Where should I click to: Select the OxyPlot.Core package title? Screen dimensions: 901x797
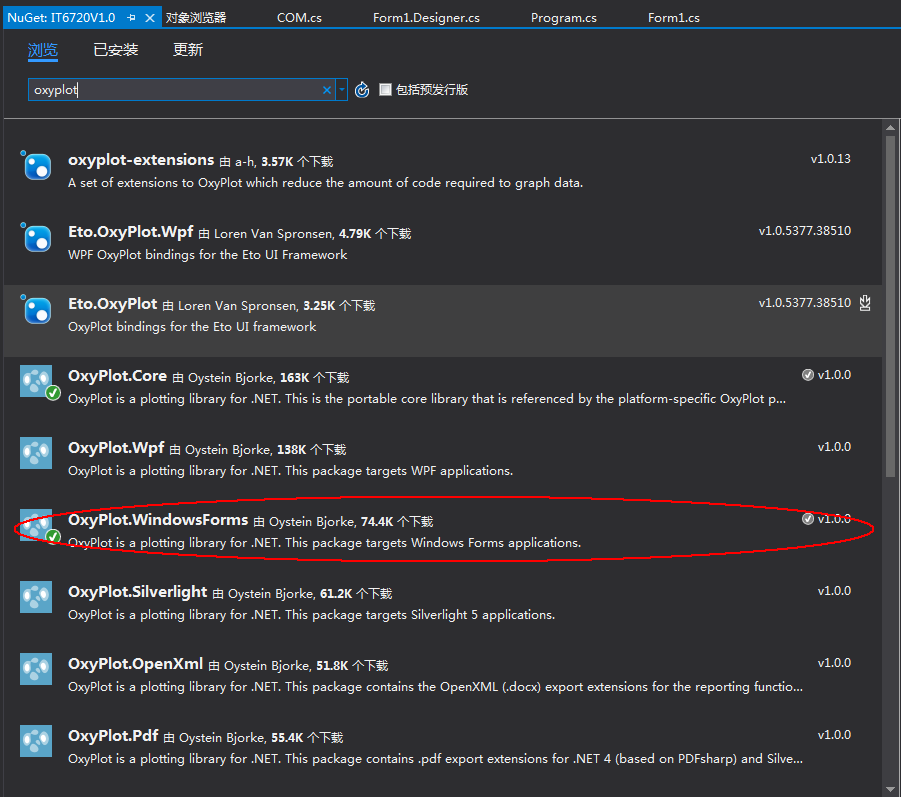pyautogui.click(x=117, y=376)
